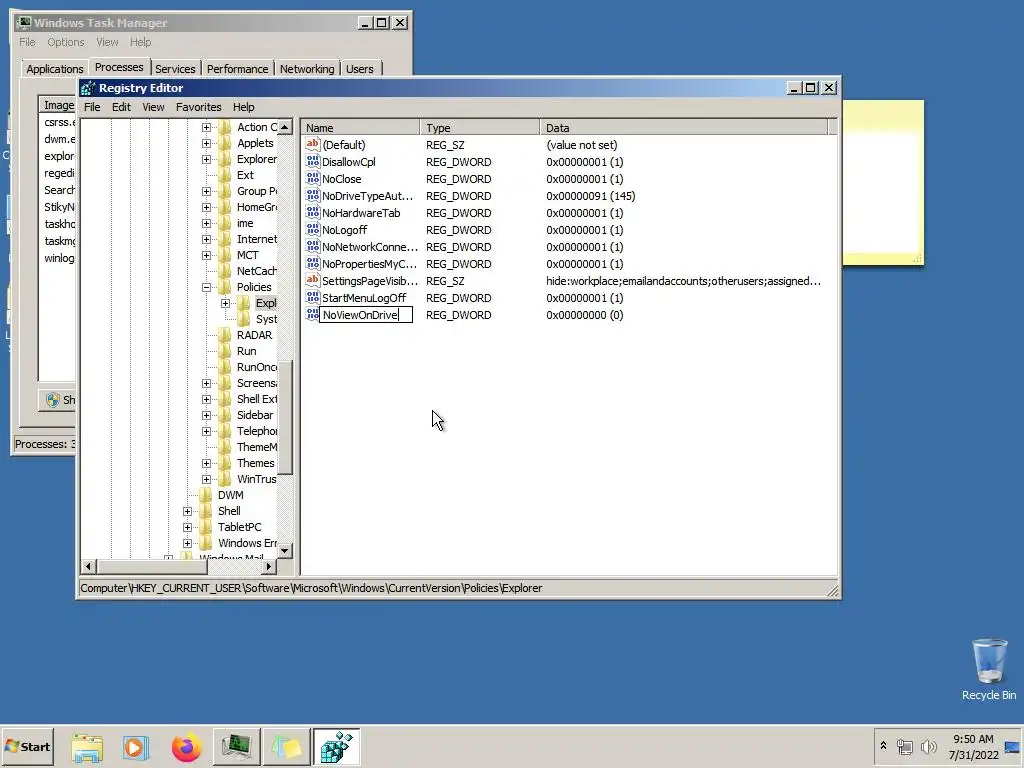Image resolution: width=1024 pixels, height=768 pixels.
Task: Open Windows Explorer from the taskbar
Action: click(87, 746)
